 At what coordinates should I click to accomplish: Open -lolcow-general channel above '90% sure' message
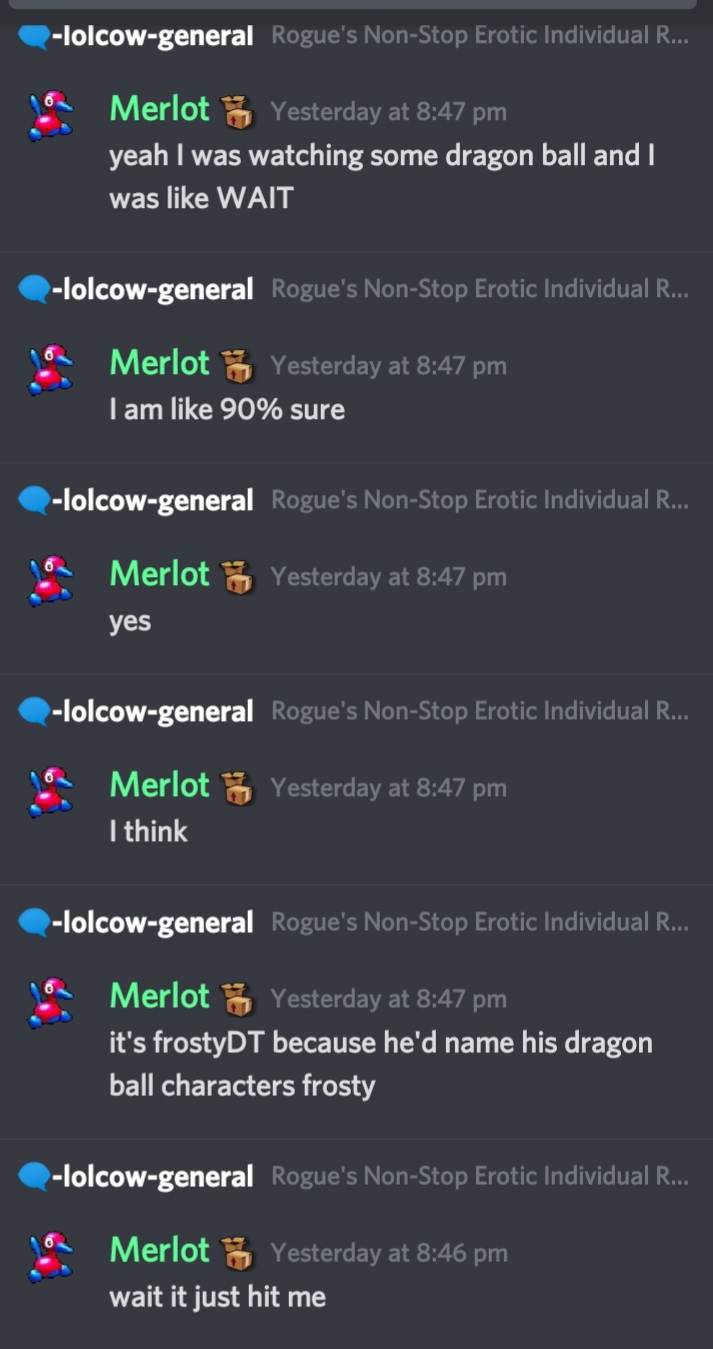click(153, 290)
